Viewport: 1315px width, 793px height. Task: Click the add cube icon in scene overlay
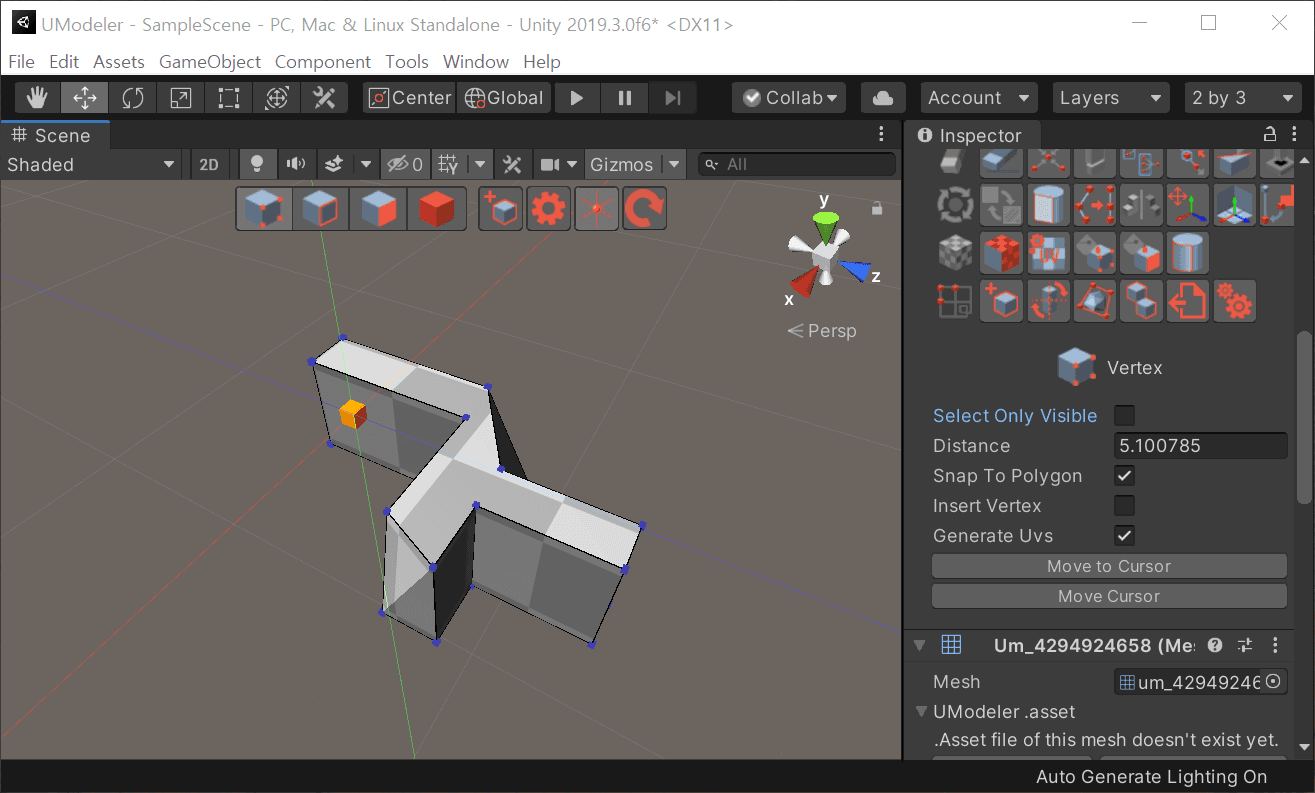[x=501, y=209]
